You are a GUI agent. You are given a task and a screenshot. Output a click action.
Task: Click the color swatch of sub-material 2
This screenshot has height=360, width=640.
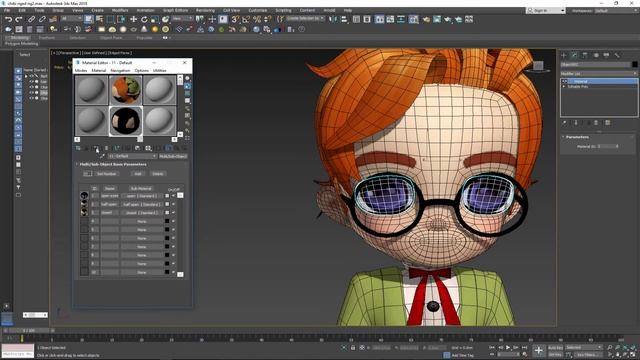tap(167, 204)
